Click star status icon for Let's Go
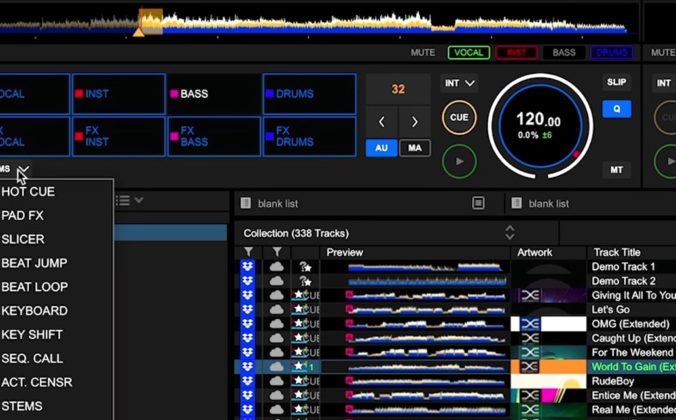Screen dimensions: 676x420 (298, 309)
